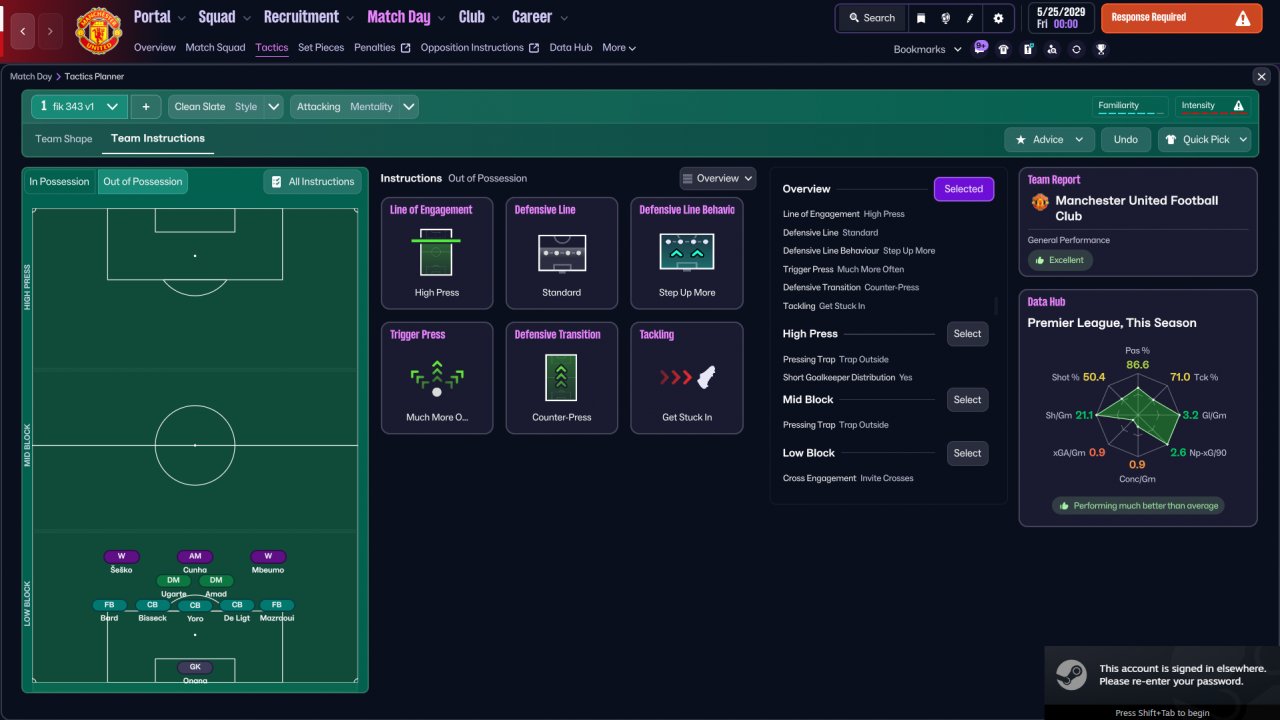Viewport: 1280px width, 720px height.
Task: Open the Tackling Get Stuck In card
Action: pyautogui.click(x=687, y=378)
